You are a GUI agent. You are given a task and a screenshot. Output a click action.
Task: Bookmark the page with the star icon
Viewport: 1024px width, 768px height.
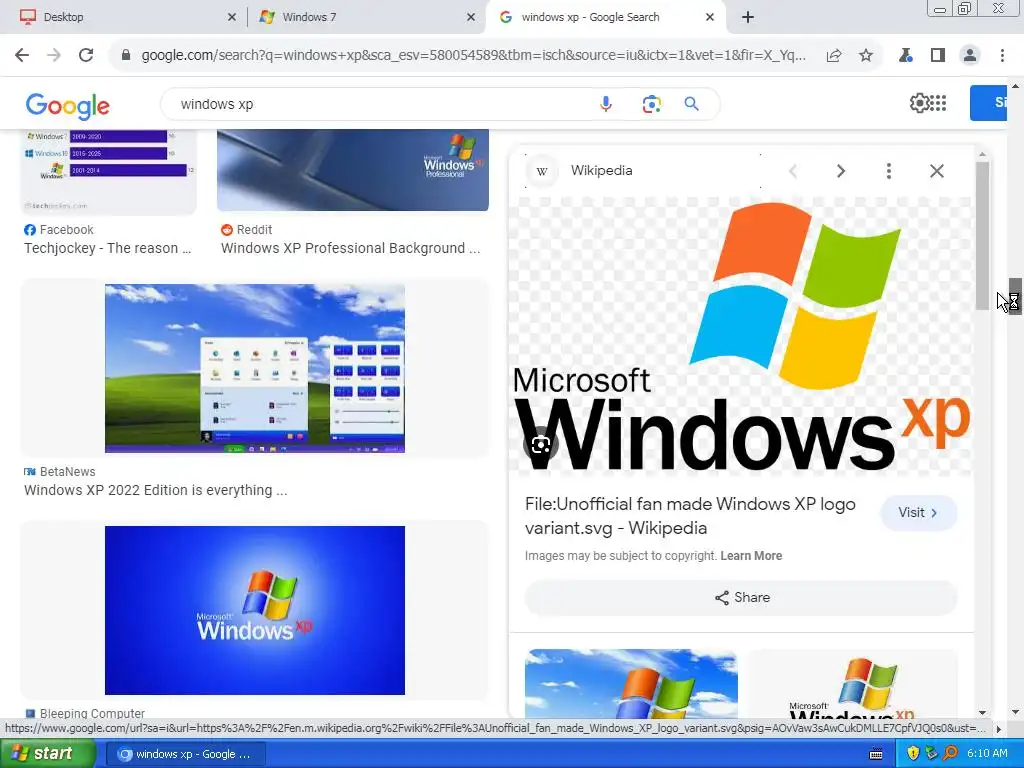coord(866,56)
